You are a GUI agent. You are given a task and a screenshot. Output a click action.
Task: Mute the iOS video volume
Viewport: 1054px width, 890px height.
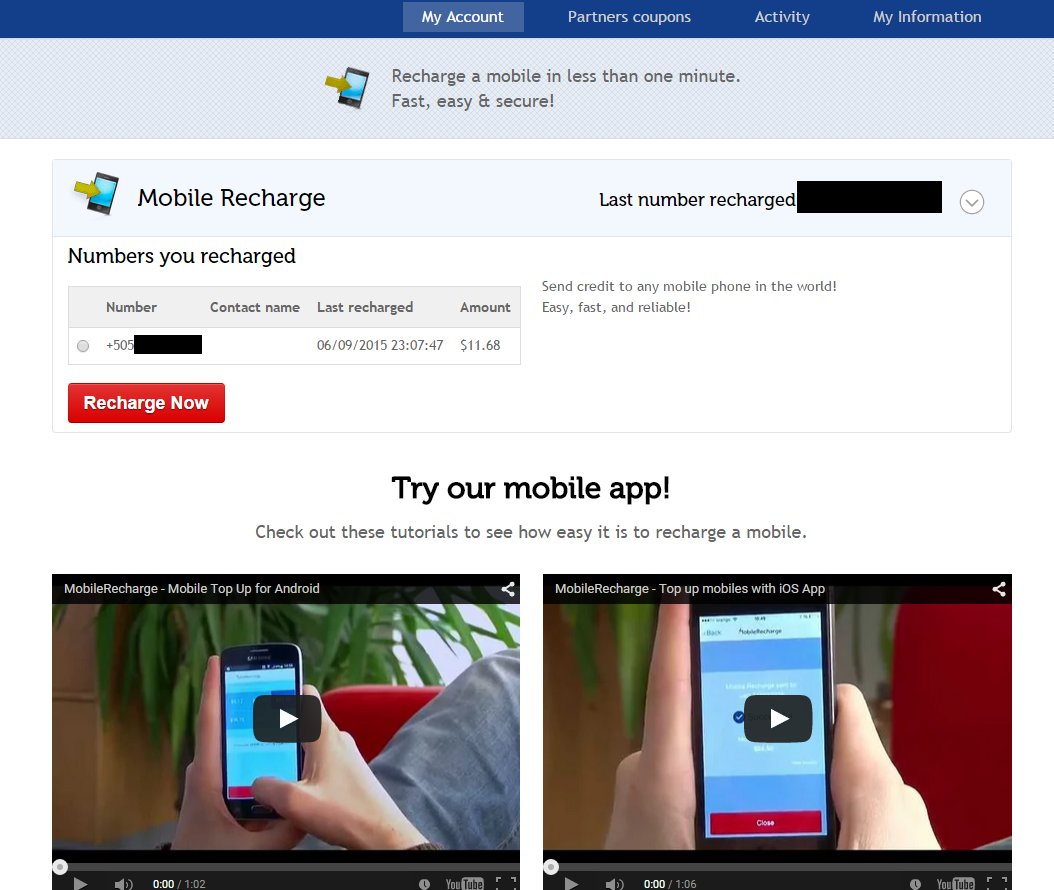[614, 883]
